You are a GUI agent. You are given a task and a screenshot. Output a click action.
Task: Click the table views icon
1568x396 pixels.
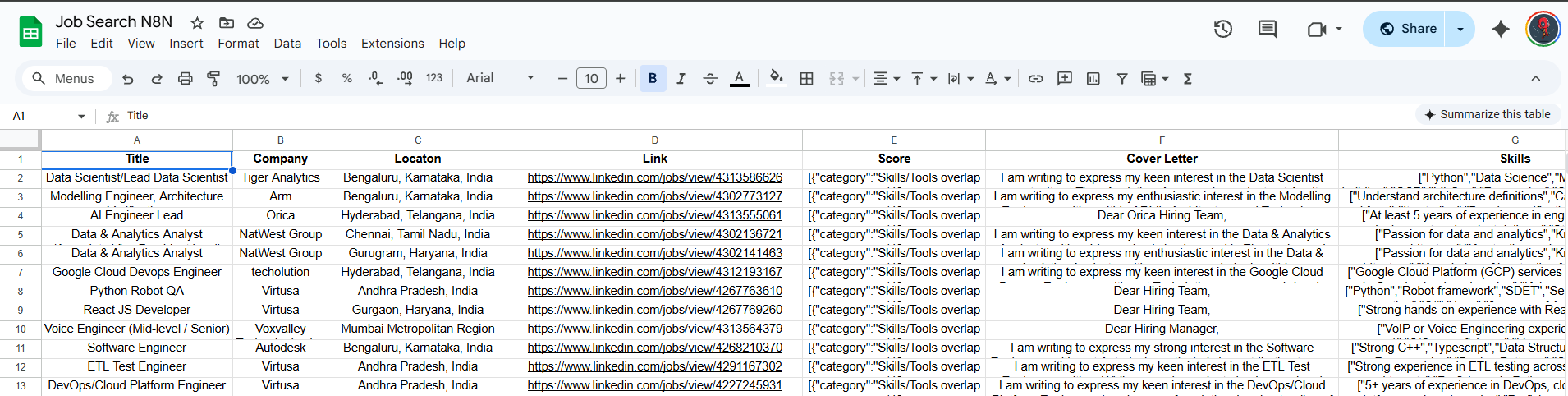pyautogui.click(x=1148, y=79)
